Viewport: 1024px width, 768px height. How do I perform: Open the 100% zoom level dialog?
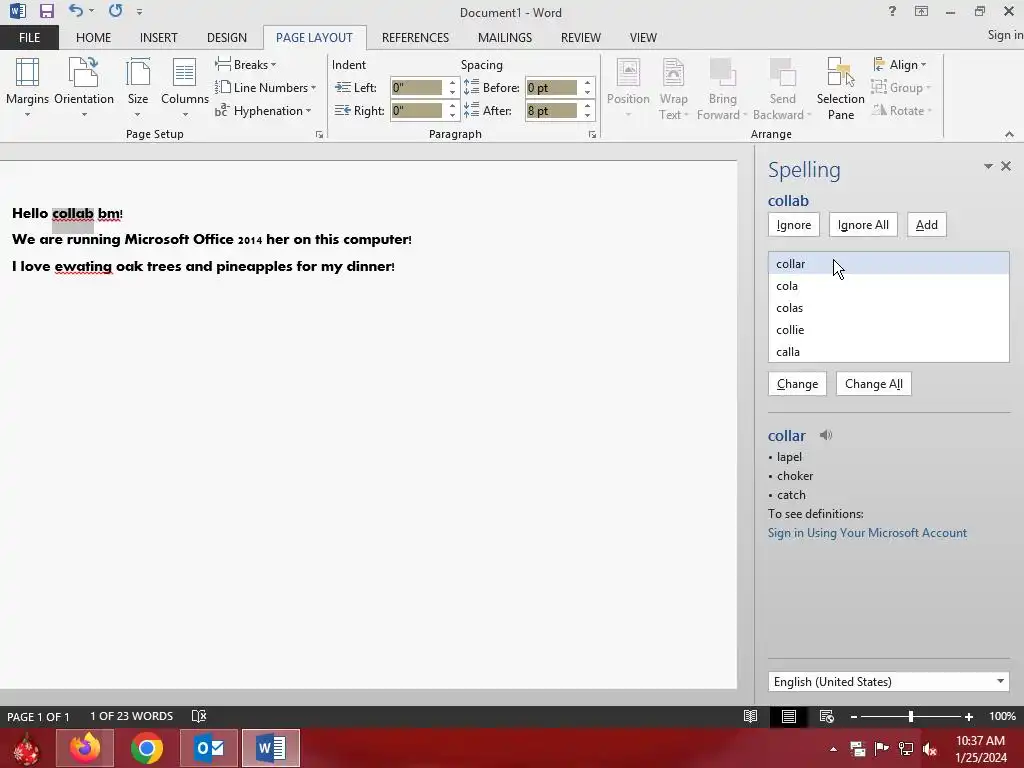click(x=1002, y=716)
